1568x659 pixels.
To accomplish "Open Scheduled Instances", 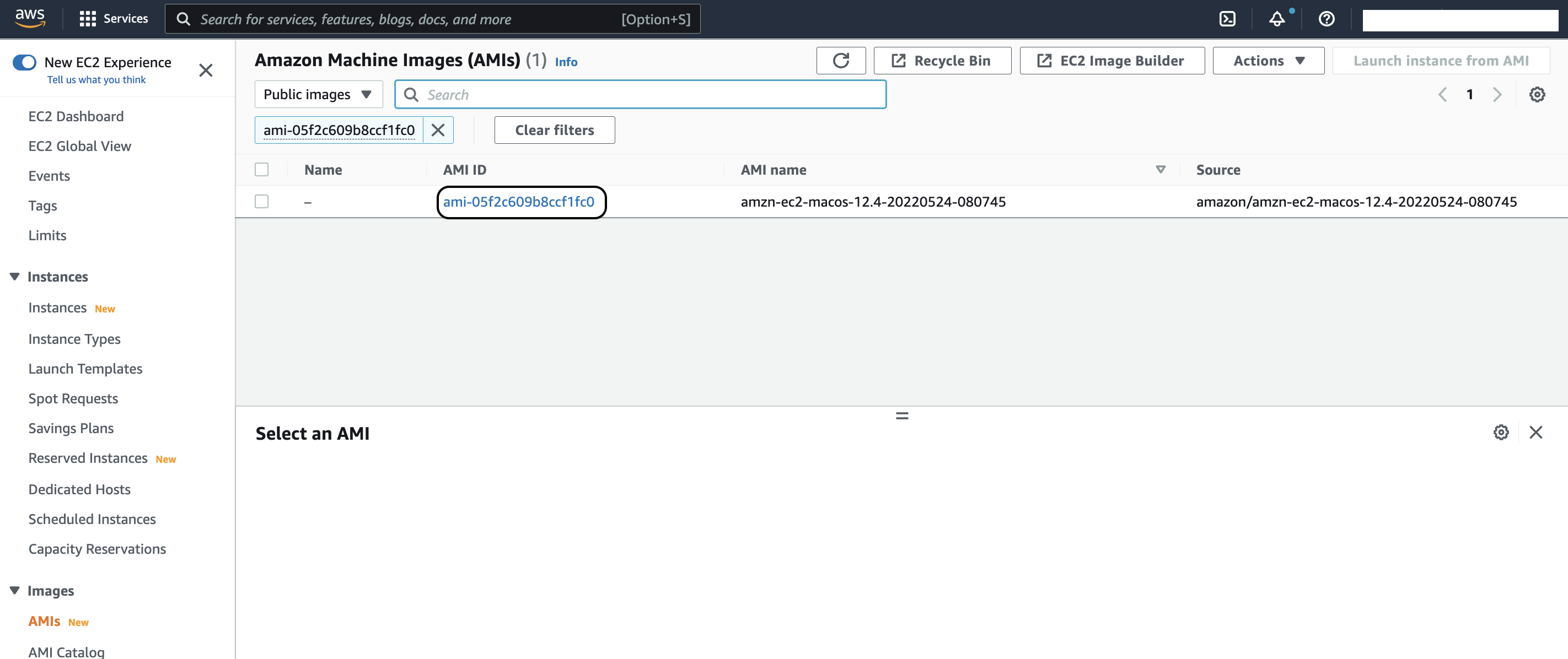I will (x=92, y=518).
